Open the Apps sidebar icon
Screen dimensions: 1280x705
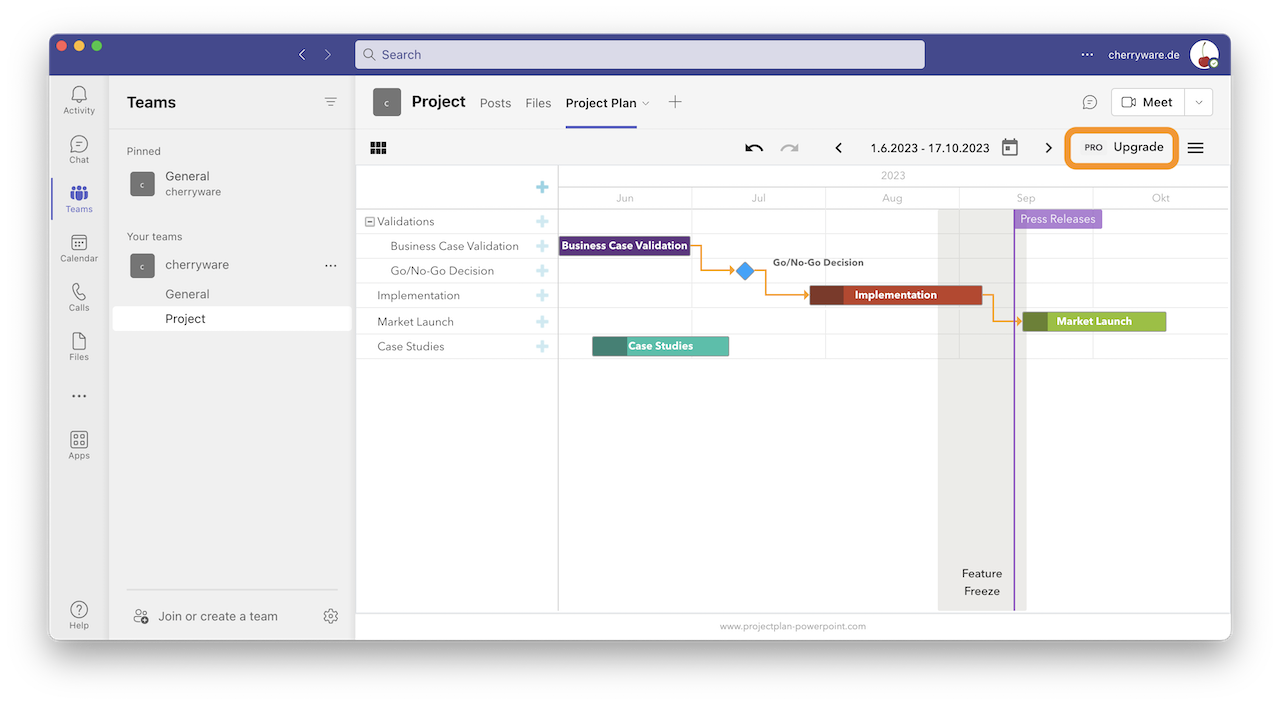(79, 445)
